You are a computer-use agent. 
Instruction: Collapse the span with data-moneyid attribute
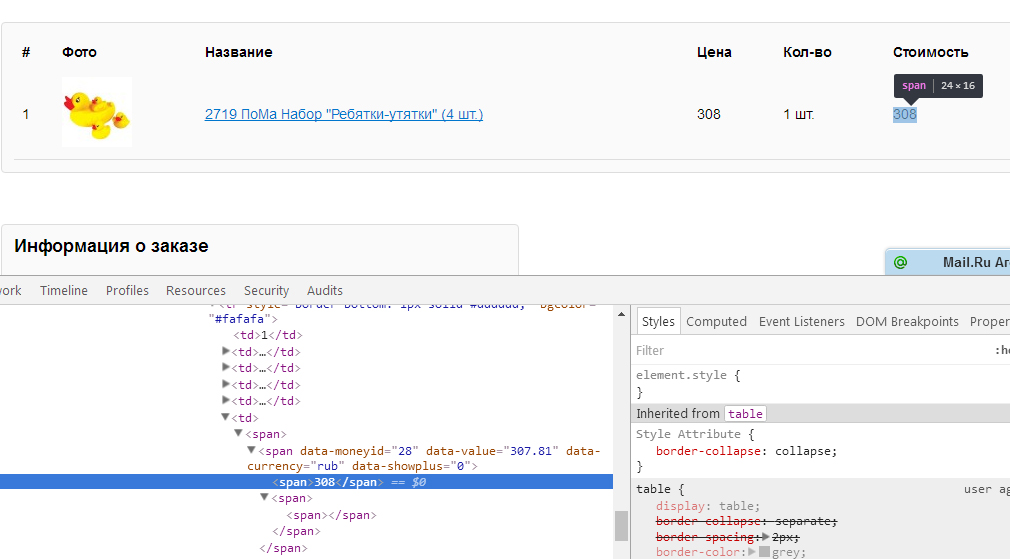tap(252, 451)
